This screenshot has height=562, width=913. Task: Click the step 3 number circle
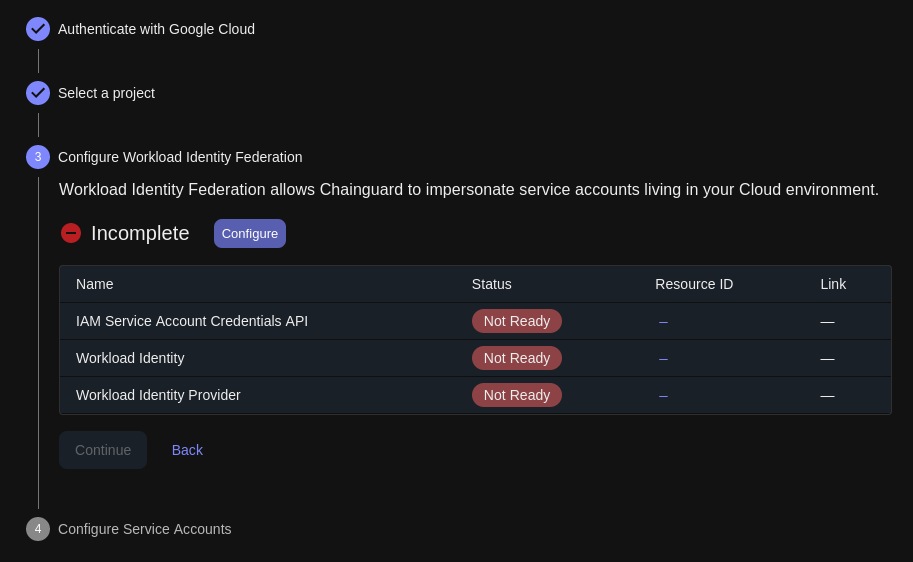tap(38, 157)
